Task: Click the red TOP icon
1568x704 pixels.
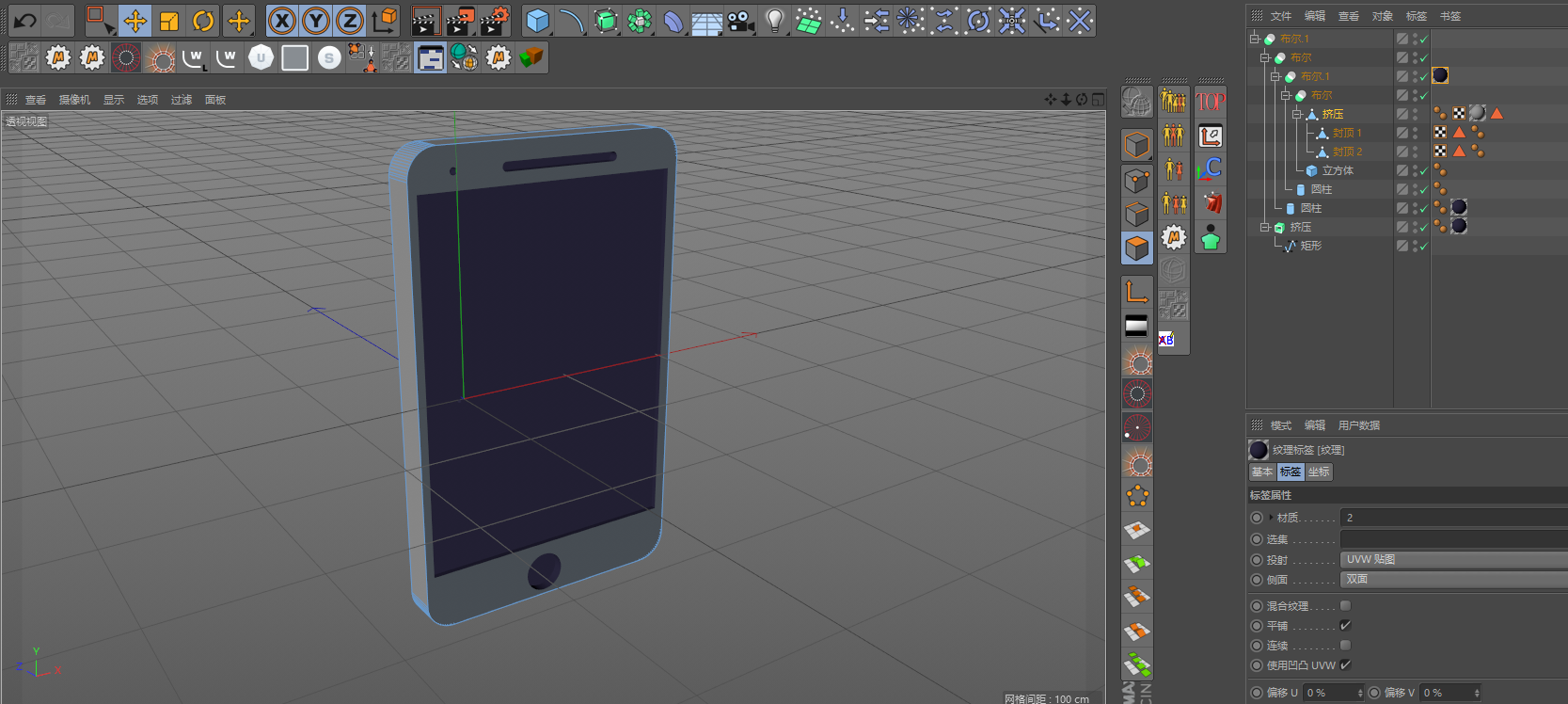Action: click(x=1211, y=102)
